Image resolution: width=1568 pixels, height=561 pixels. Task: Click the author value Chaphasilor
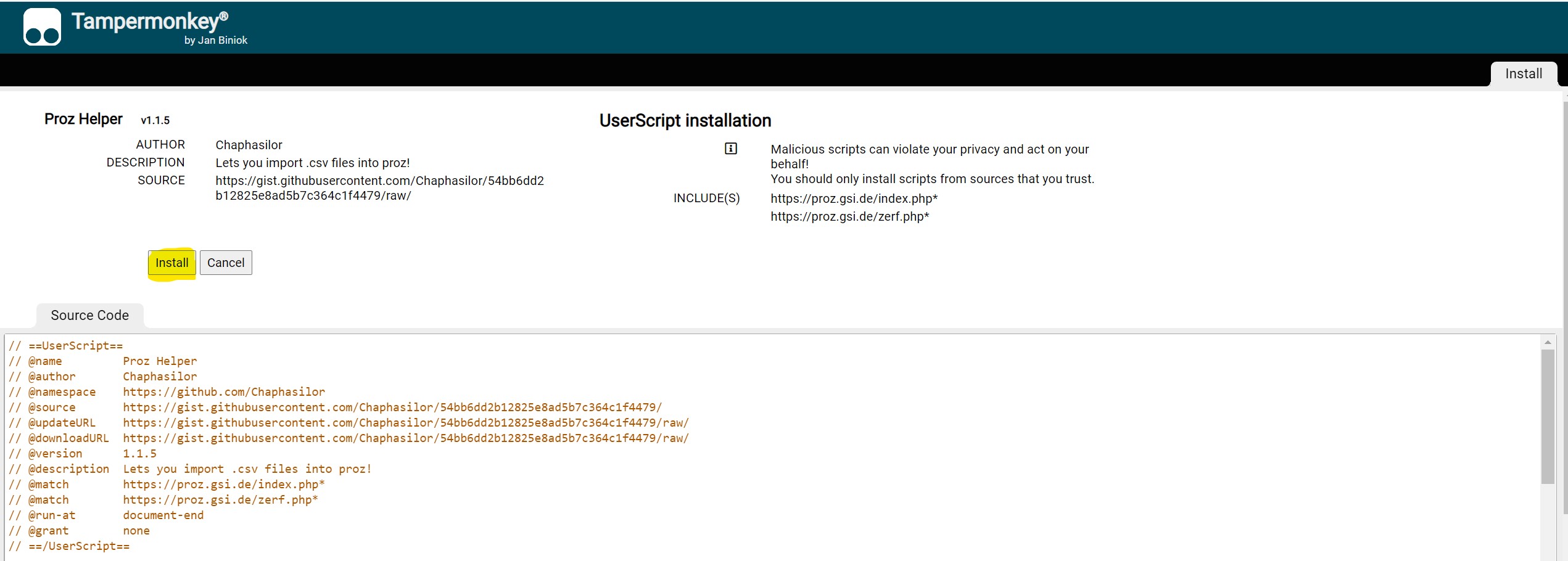click(x=249, y=145)
